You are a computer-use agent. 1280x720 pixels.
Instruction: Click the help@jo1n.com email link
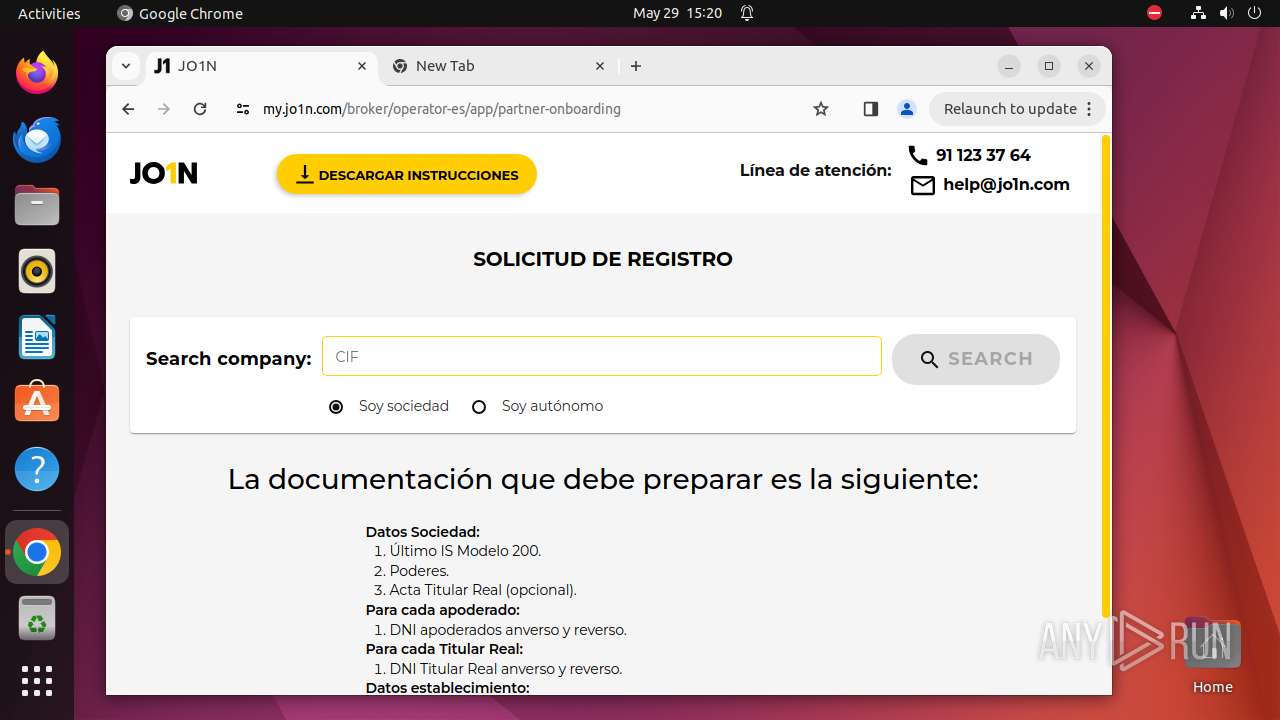pyautogui.click(x=1006, y=185)
